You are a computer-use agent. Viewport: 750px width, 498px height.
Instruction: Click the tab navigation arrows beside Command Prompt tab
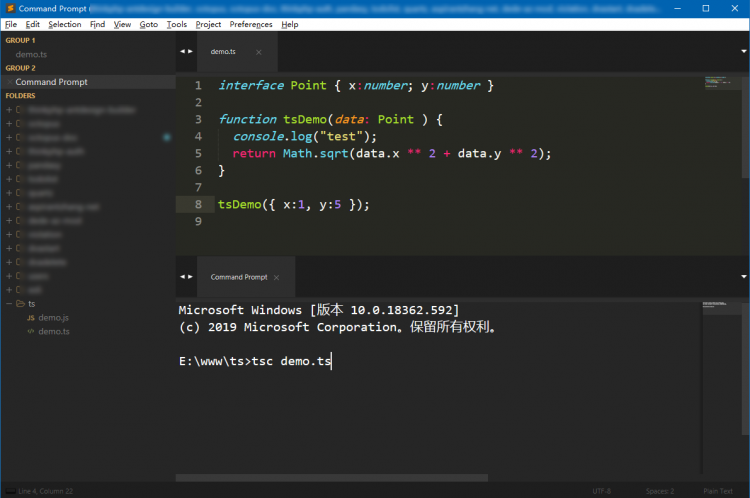click(x=186, y=277)
